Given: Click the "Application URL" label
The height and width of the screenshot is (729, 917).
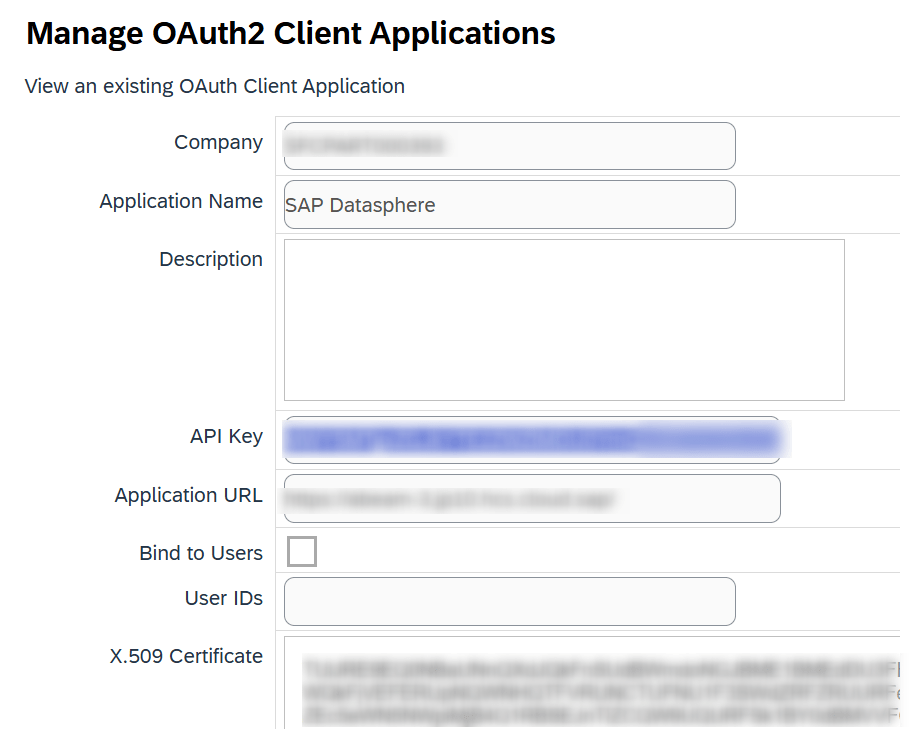Looking at the screenshot, I should click(x=189, y=495).
